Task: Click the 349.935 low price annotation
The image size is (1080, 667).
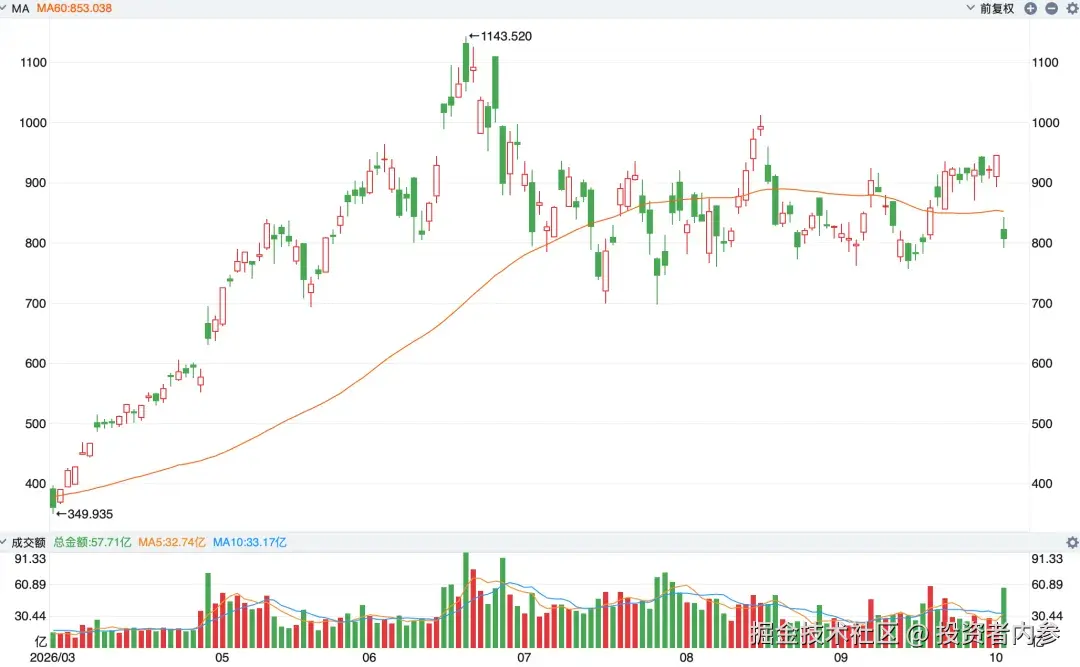Action: coord(85,514)
